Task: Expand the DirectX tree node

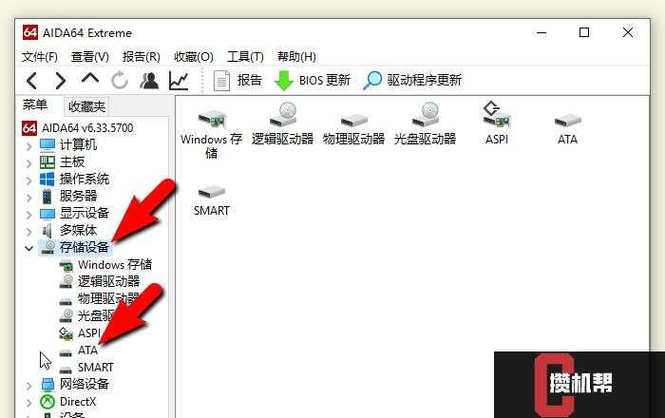Action: [29, 402]
